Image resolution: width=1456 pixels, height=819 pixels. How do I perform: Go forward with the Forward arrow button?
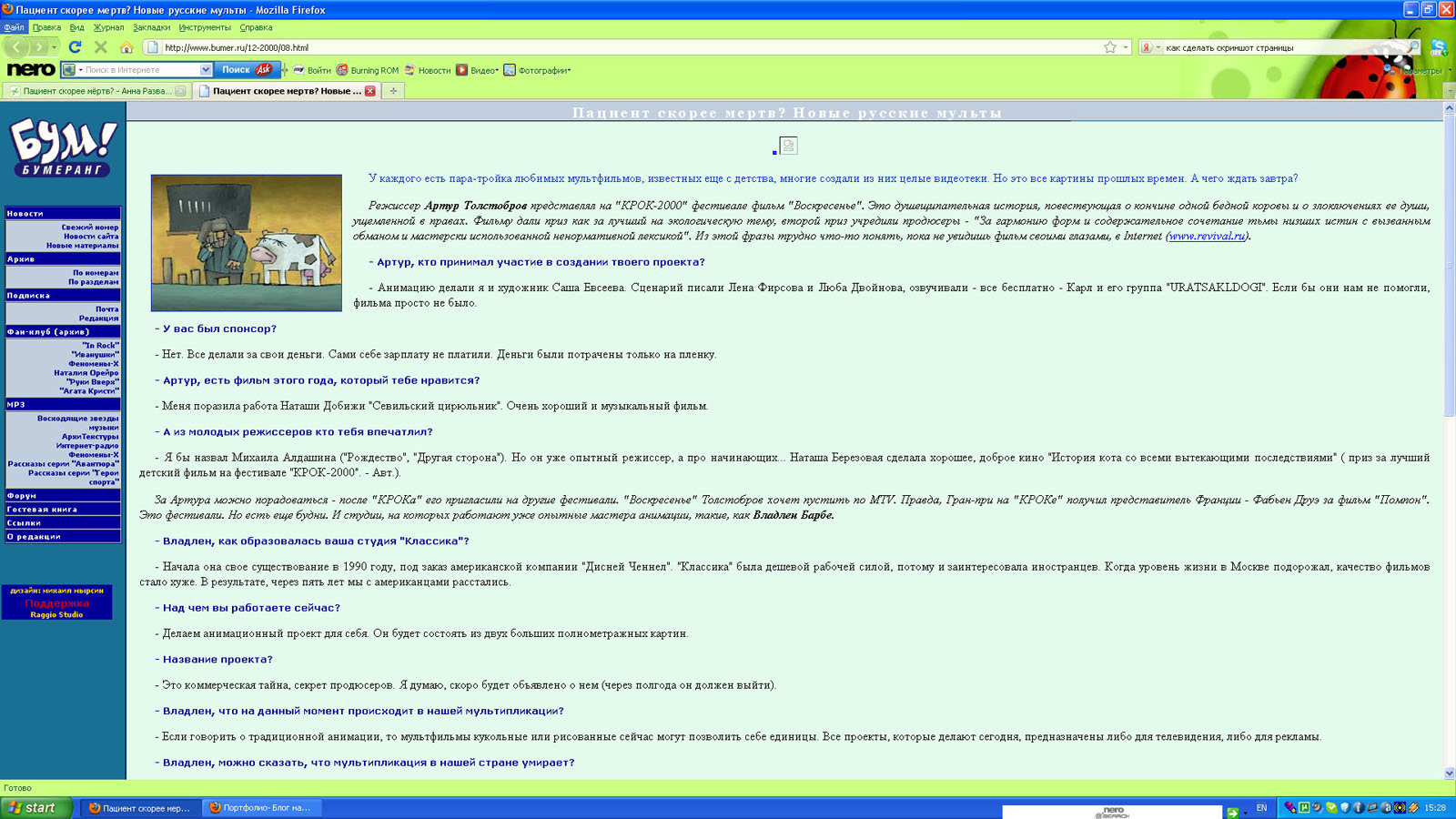tap(38, 47)
